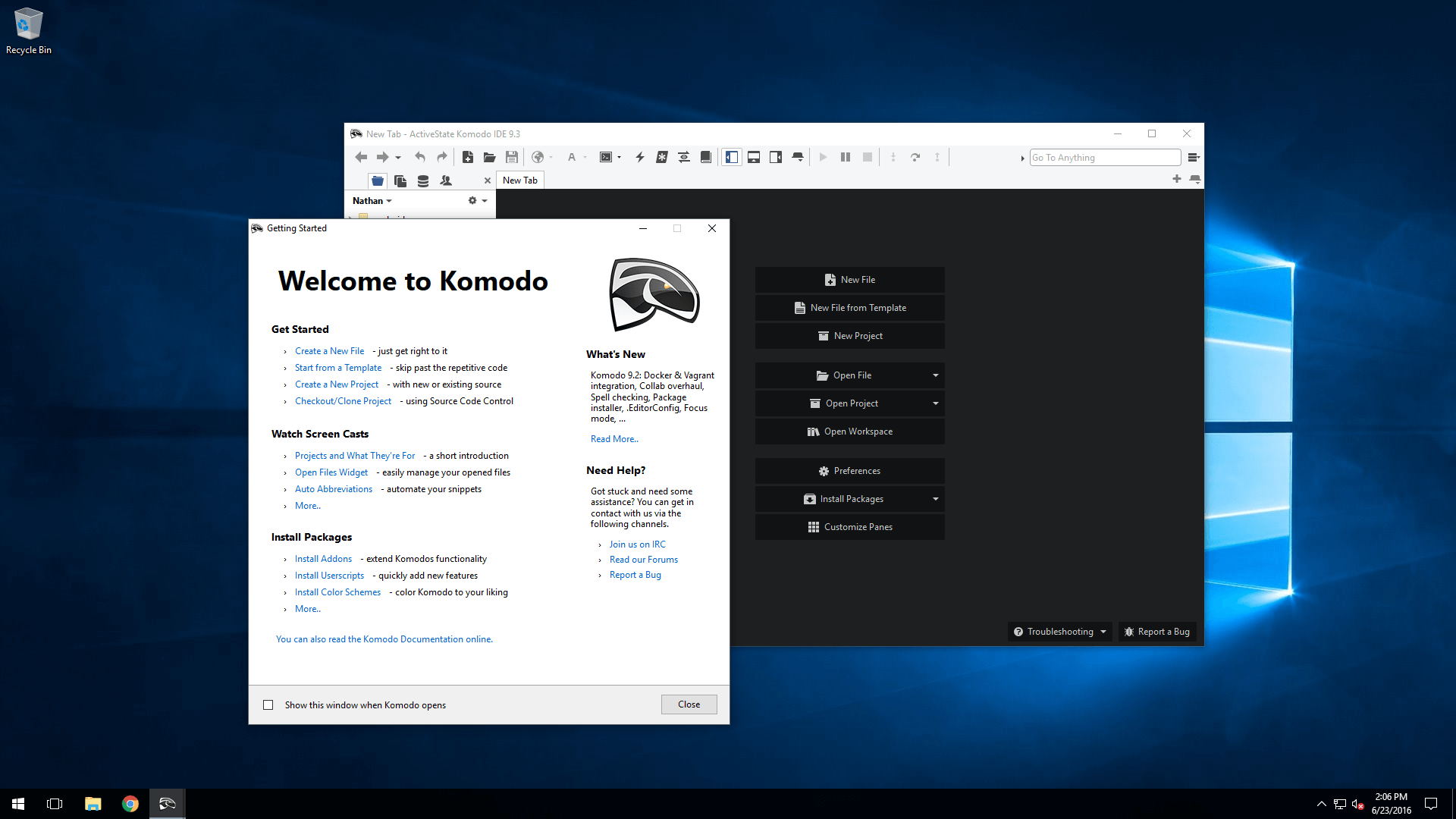Close the left sidebar pane with X
The height and width of the screenshot is (819, 1456).
488,180
